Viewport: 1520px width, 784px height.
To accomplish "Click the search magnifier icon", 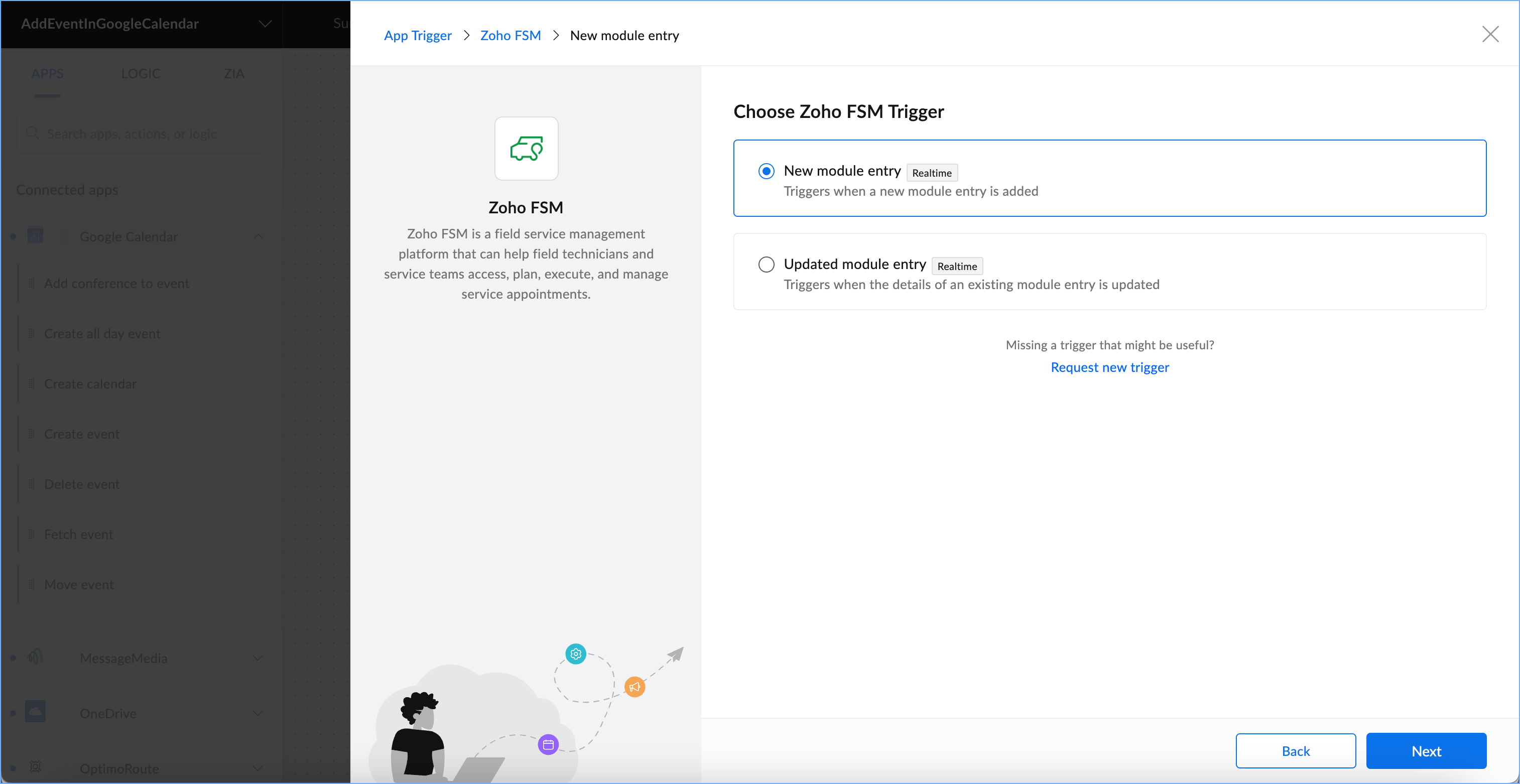I will [33, 134].
